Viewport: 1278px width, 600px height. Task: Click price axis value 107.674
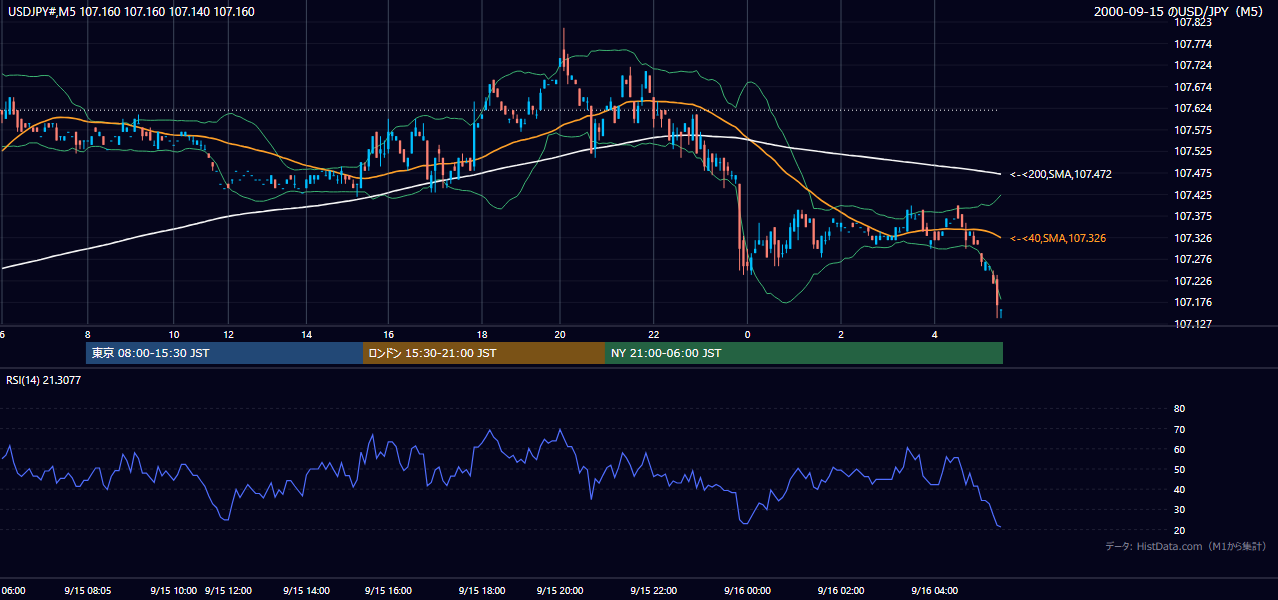[1194, 87]
